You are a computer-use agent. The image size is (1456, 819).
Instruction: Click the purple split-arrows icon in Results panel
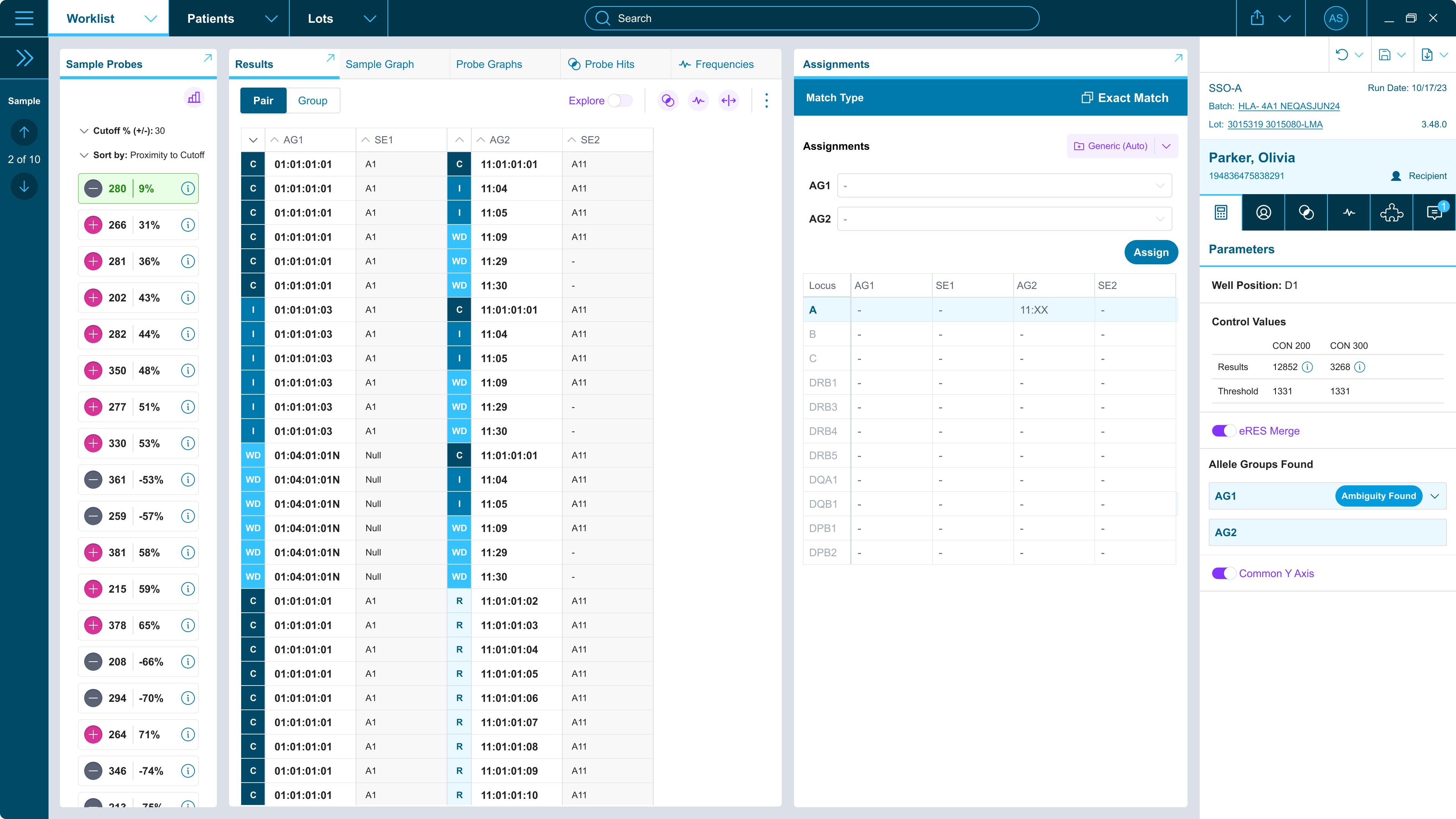728,100
